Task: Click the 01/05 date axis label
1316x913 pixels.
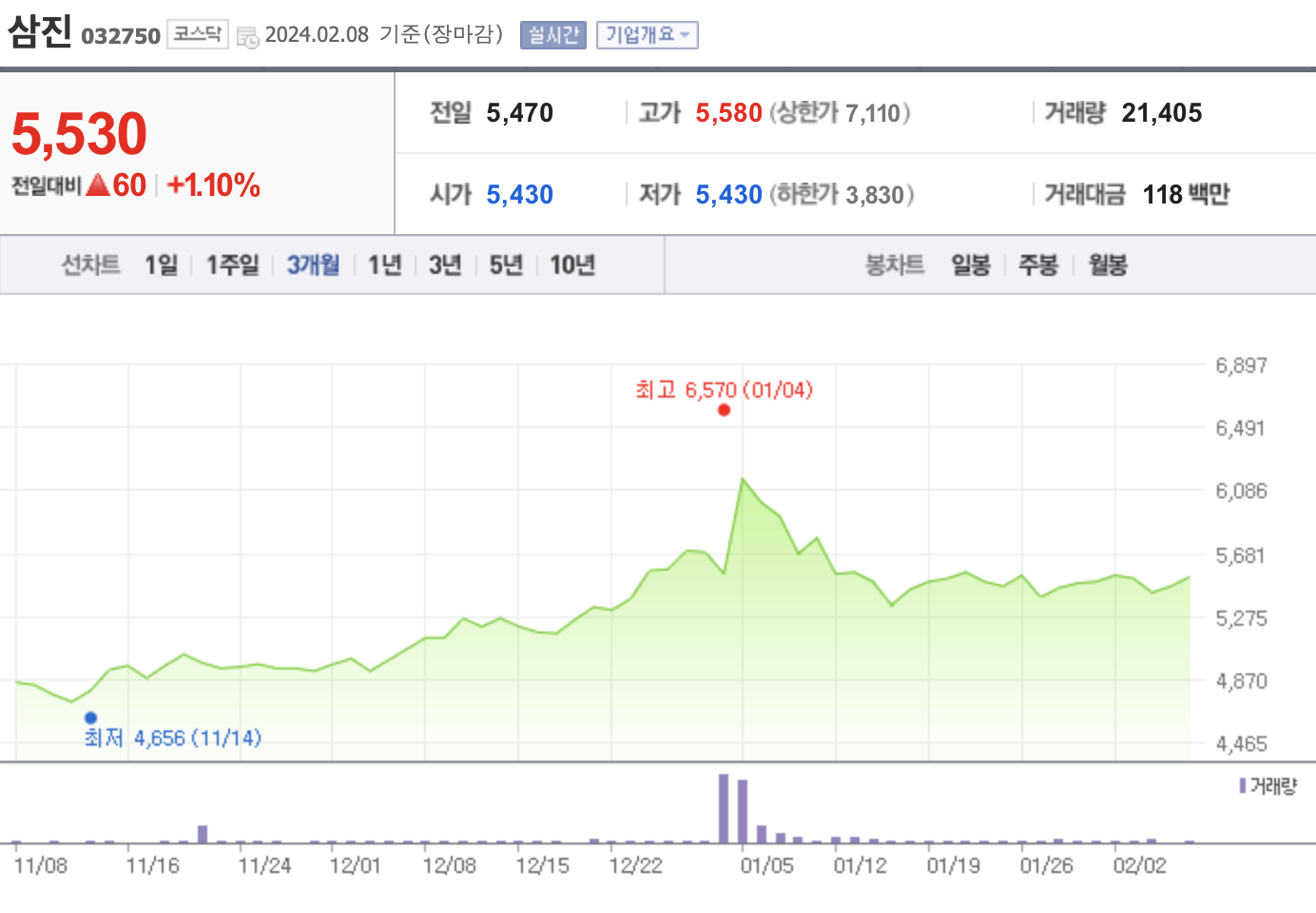Action: click(x=767, y=866)
